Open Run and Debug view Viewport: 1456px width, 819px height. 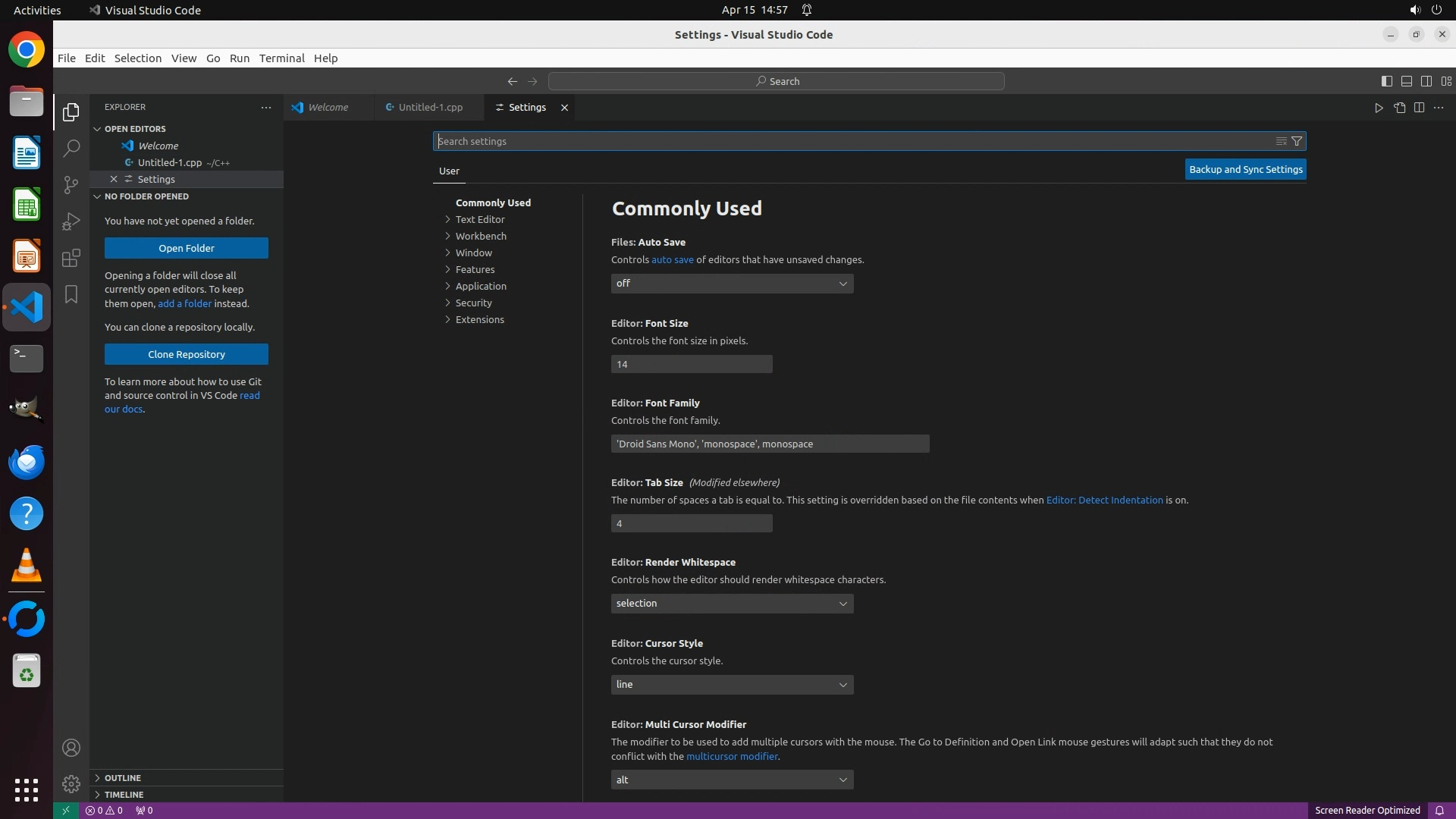pos(71,221)
